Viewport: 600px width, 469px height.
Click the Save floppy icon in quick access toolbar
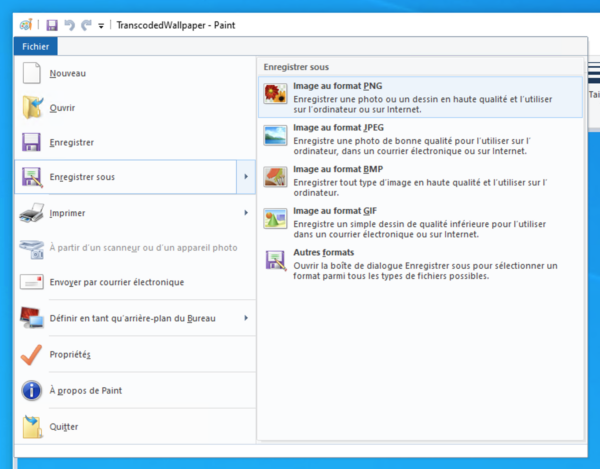(x=52, y=25)
